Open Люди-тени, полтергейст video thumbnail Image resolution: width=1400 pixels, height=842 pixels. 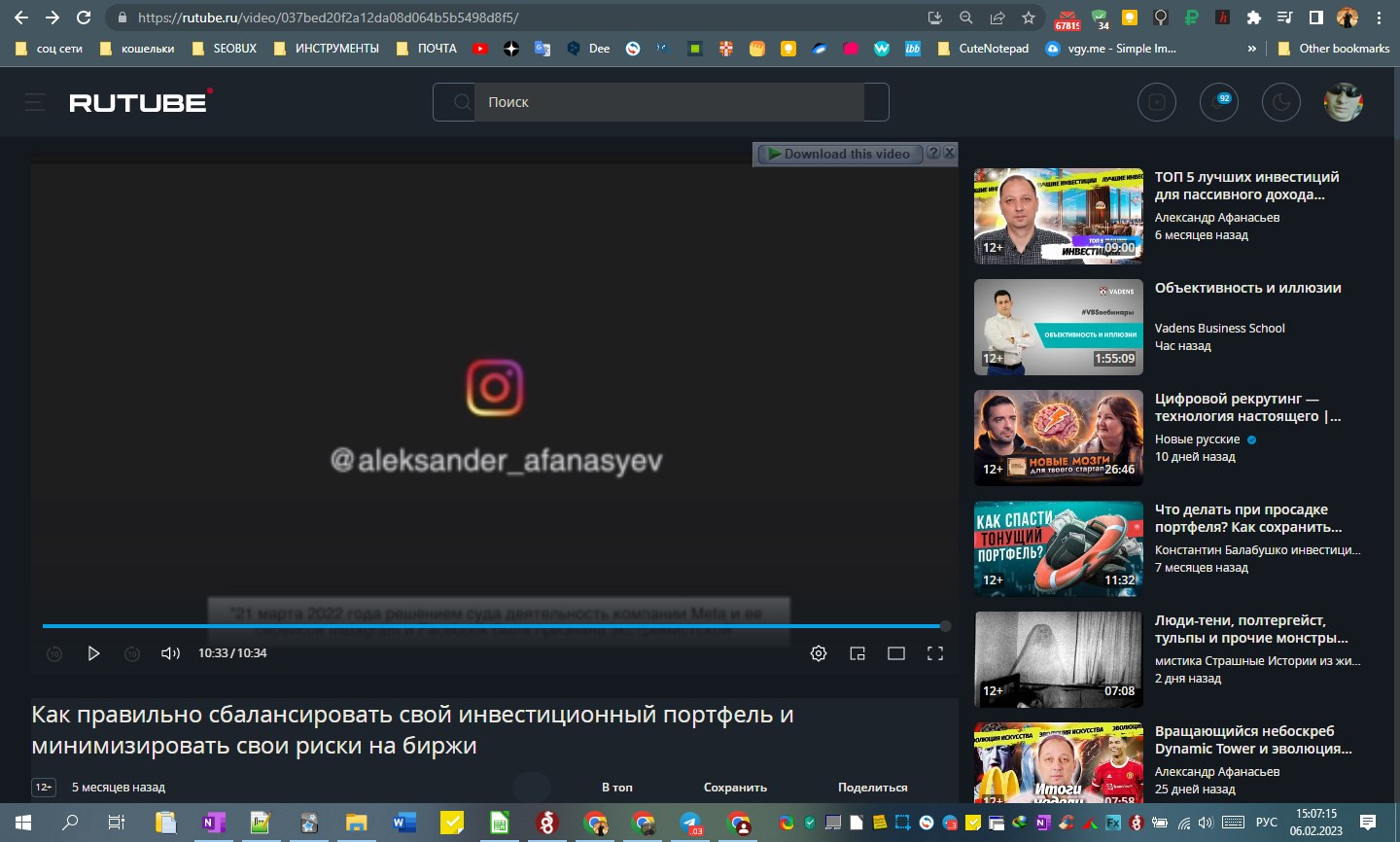coord(1059,659)
